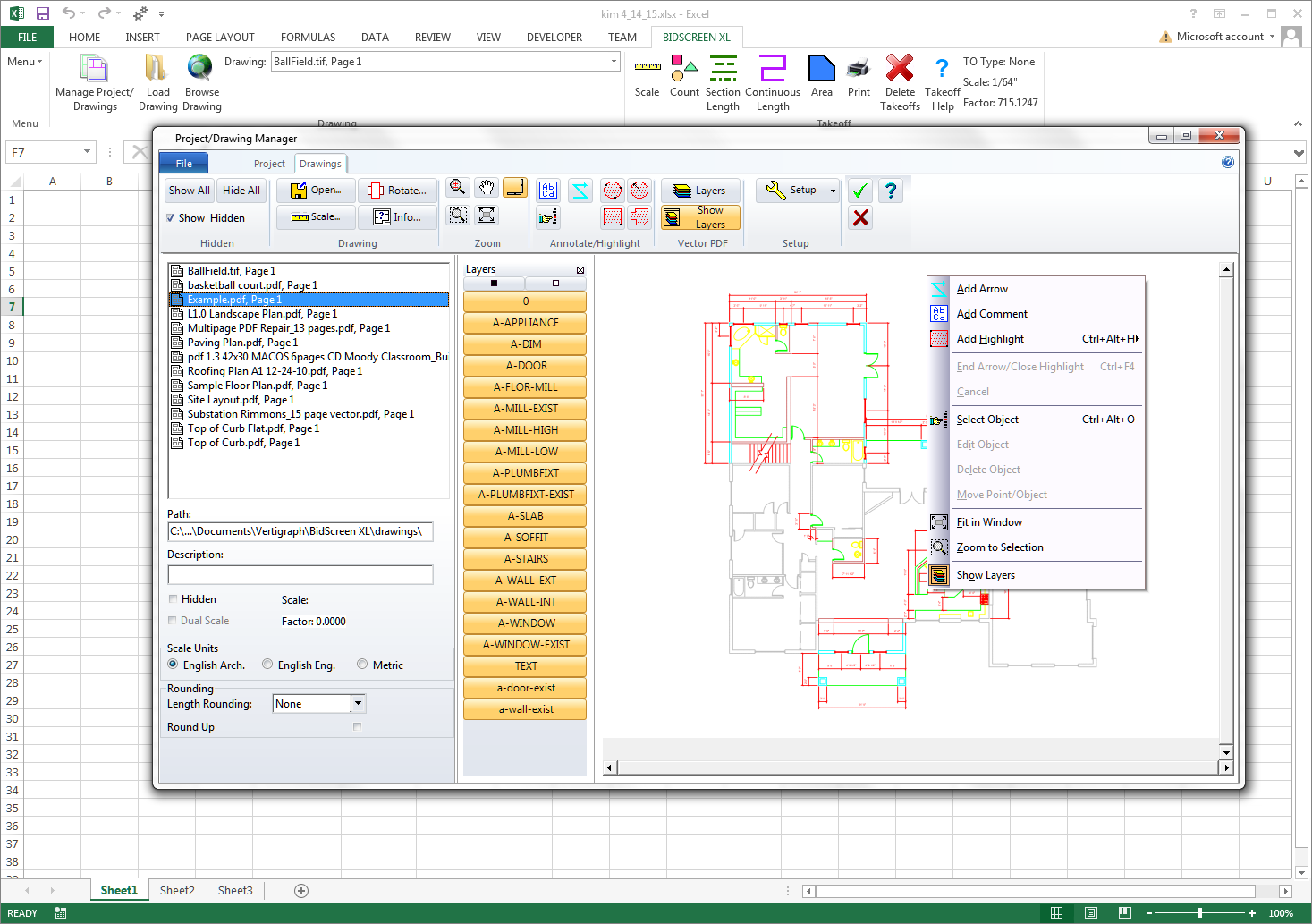Open the Setup button dropdown arrow
Image resolution: width=1312 pixels, height=924 pixels.
(x=833, y=191)
